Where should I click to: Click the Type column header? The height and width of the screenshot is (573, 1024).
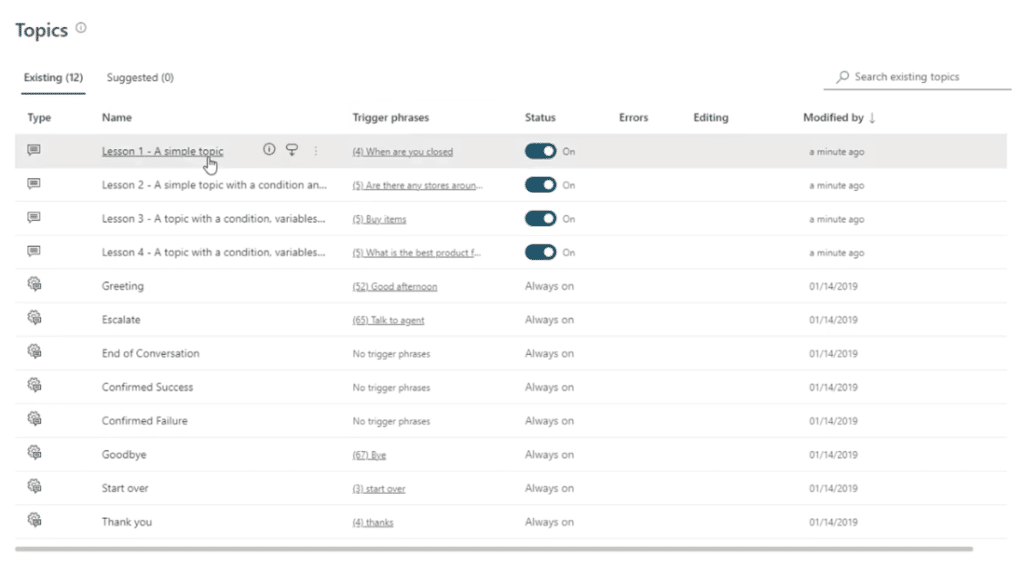tap(39, 118)
